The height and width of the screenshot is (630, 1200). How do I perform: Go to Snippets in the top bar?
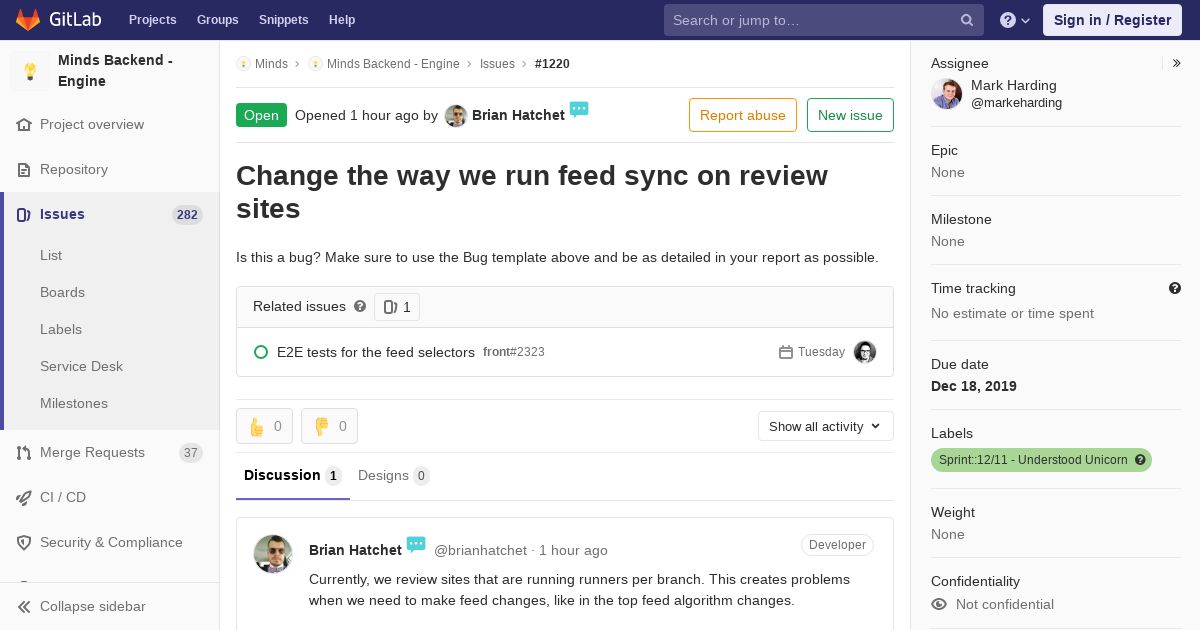(283, 20)
